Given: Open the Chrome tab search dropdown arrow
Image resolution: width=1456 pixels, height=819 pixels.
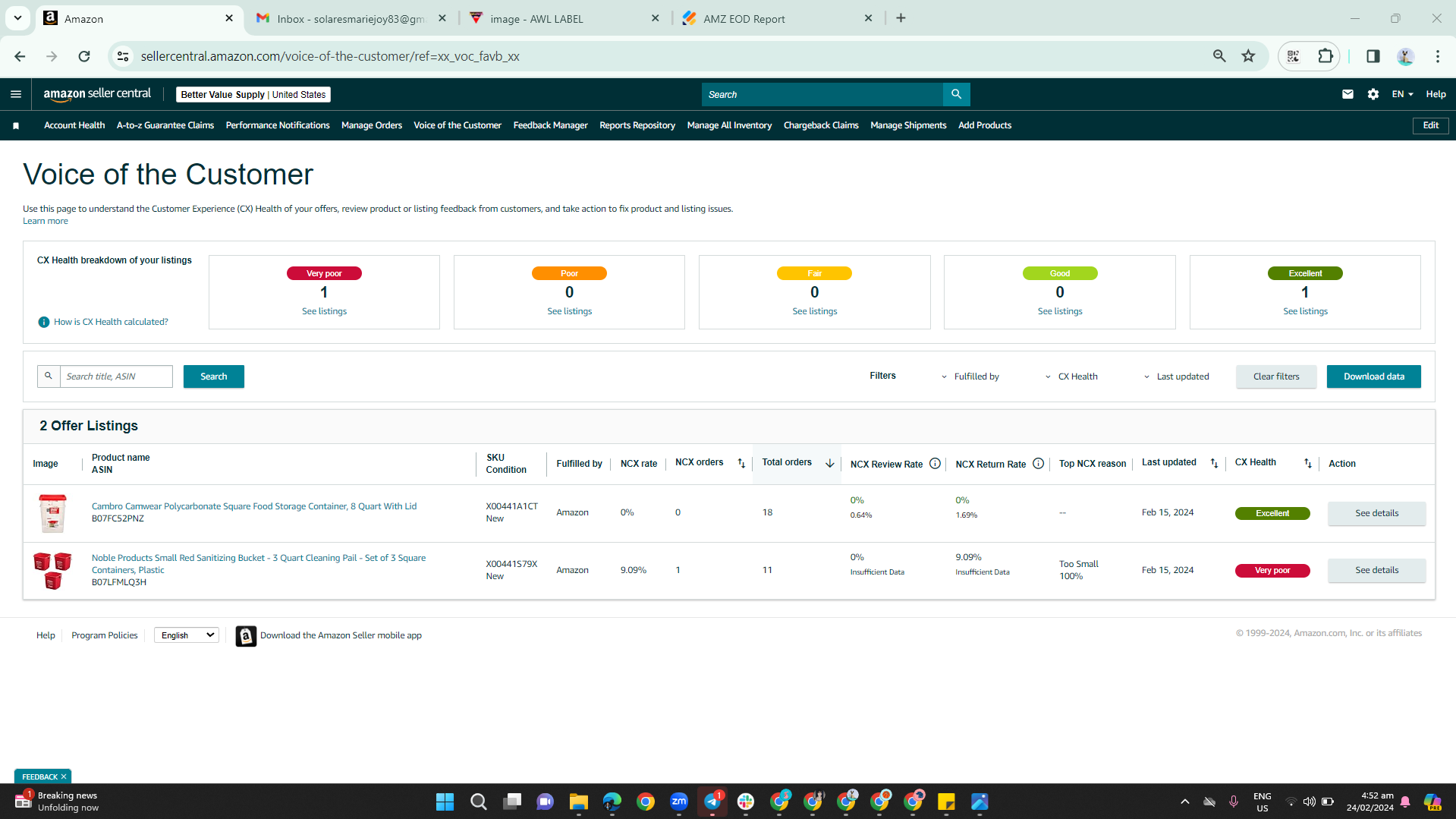Looking at the screenshot, I should (17, 18).
